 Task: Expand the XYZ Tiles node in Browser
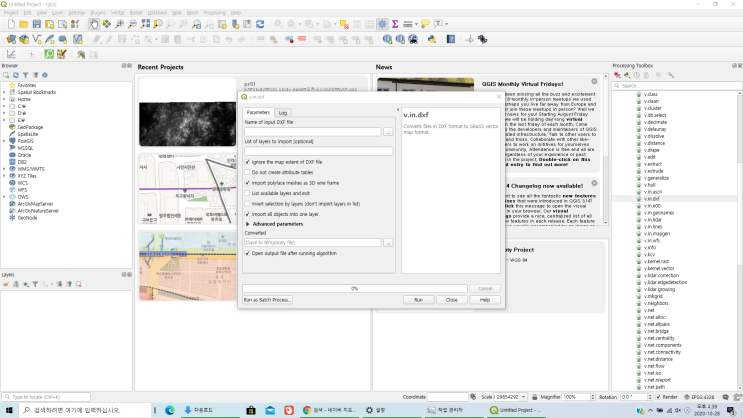pos(4,176)
